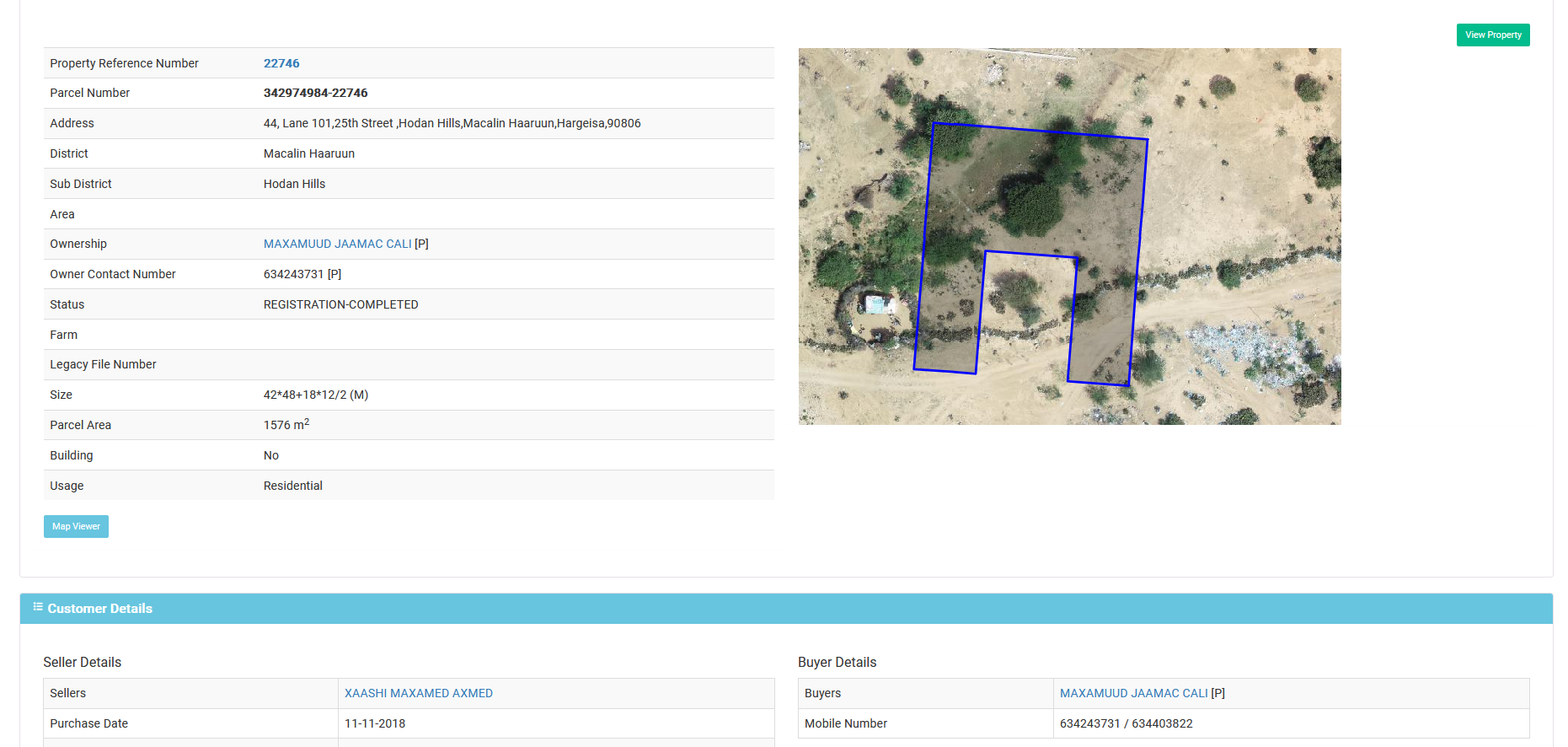Click the 'Buyers' row label
The image size is (1568, 747).
point(823,693)
